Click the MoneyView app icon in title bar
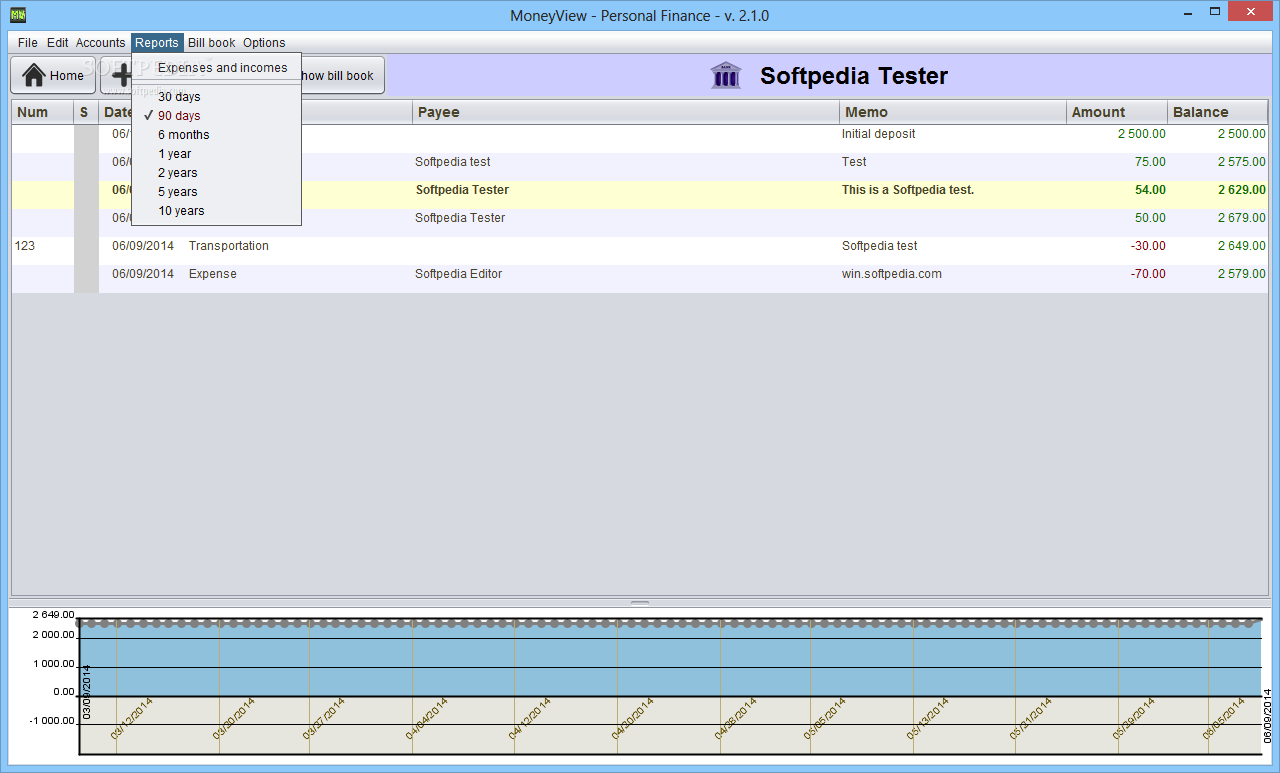 click(x=17, y=15)
